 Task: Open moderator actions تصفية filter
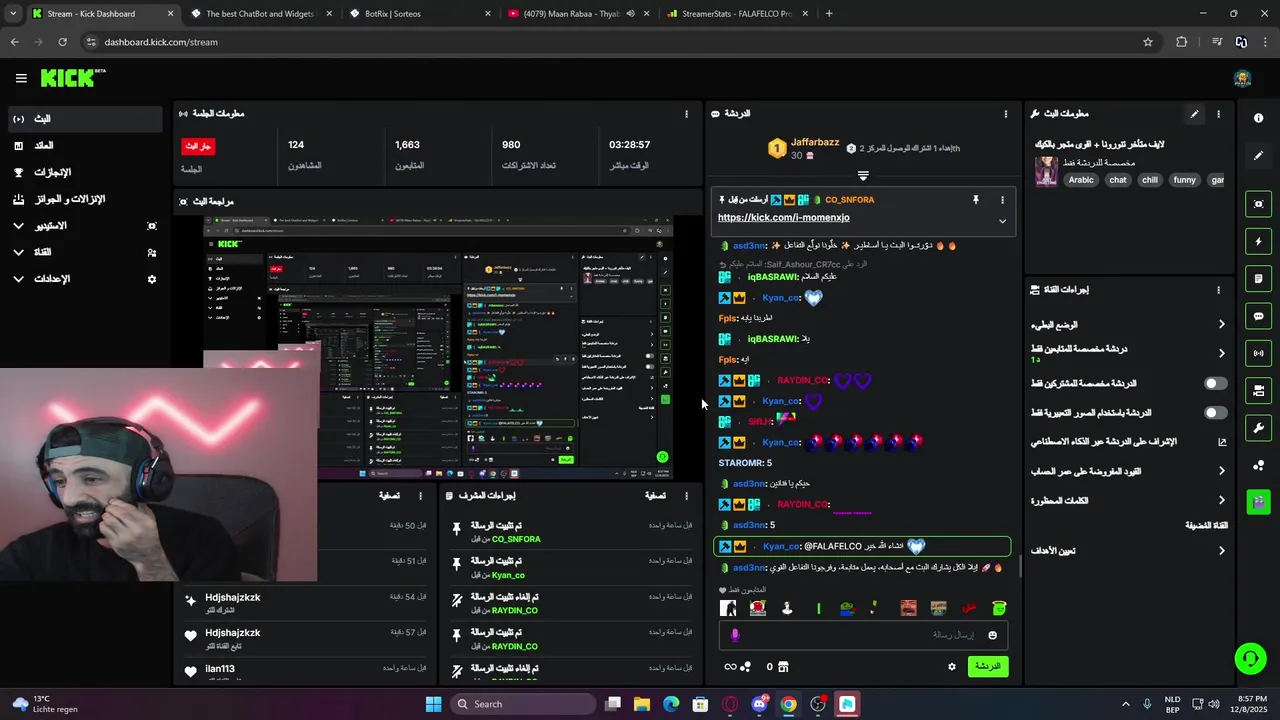coord(655,496)
